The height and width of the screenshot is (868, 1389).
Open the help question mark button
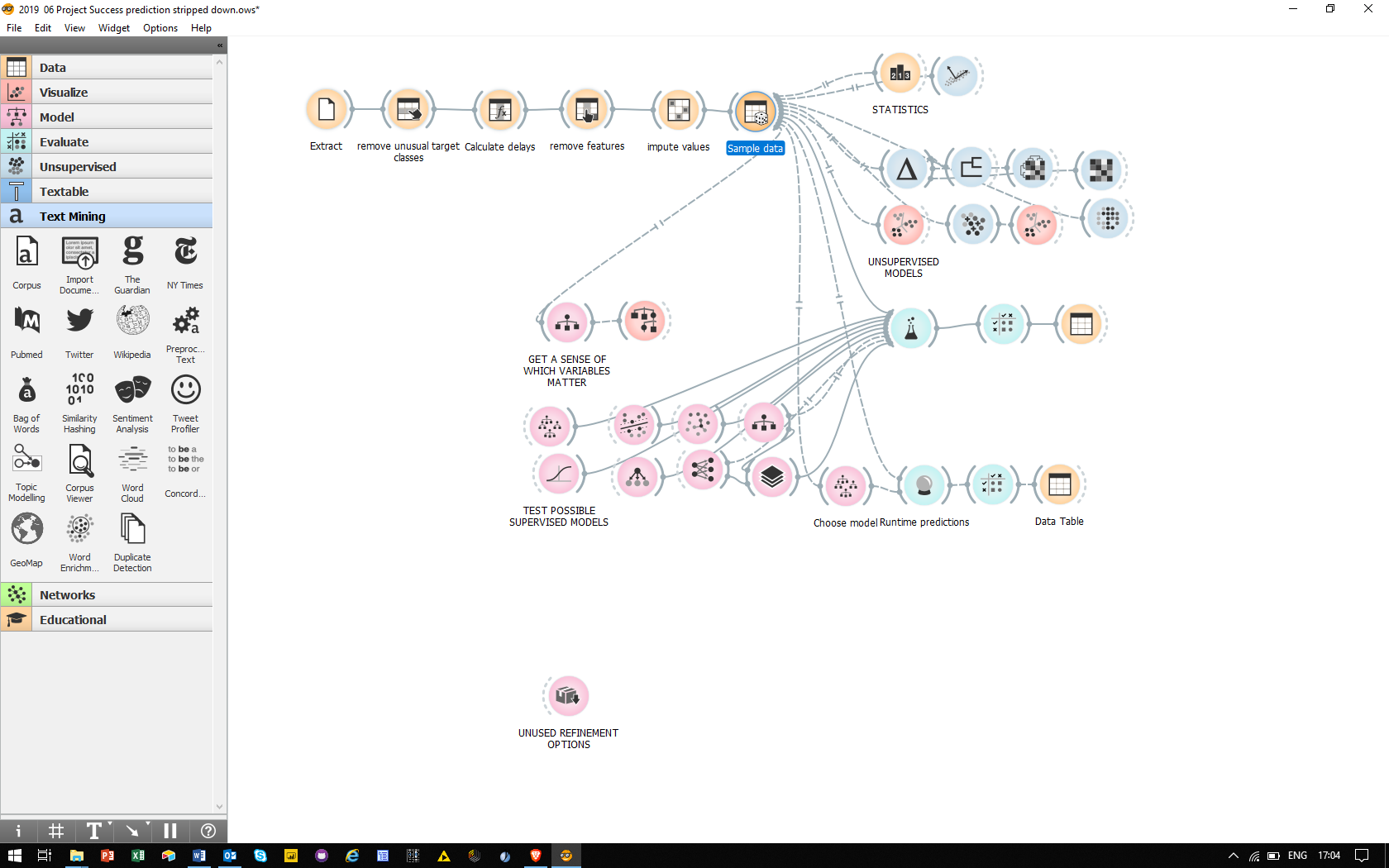[x=208, y=831]
